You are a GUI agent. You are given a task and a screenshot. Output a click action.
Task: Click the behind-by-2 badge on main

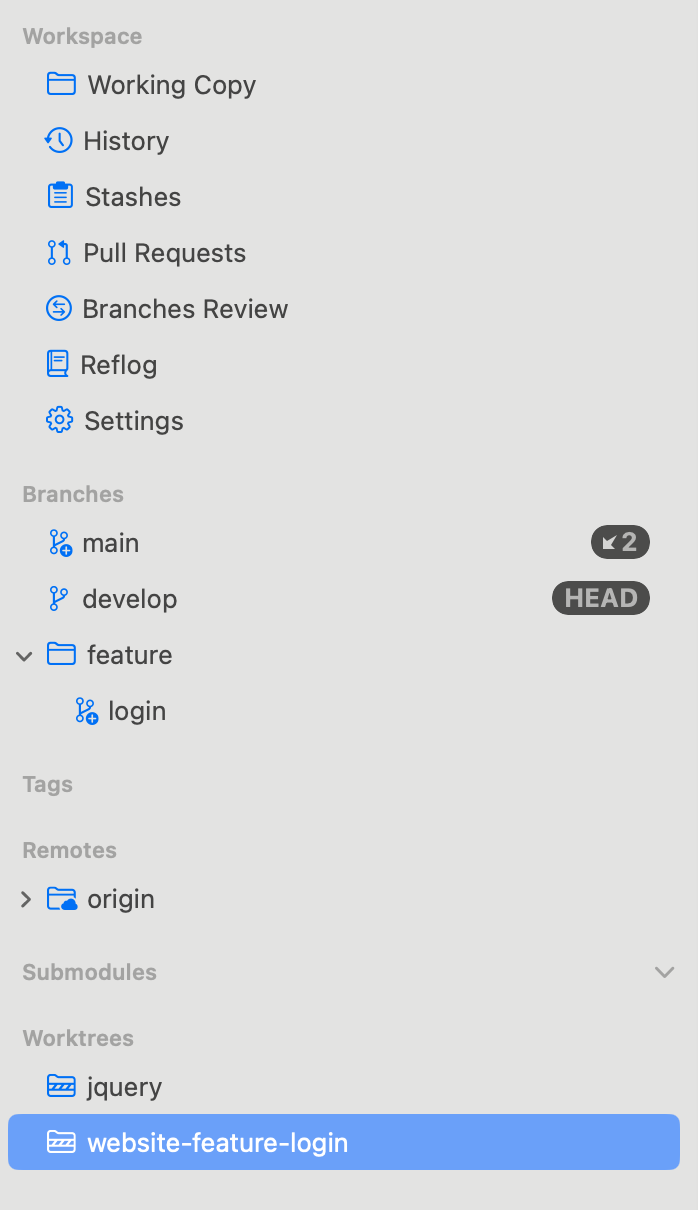click(x=620, y=543)
